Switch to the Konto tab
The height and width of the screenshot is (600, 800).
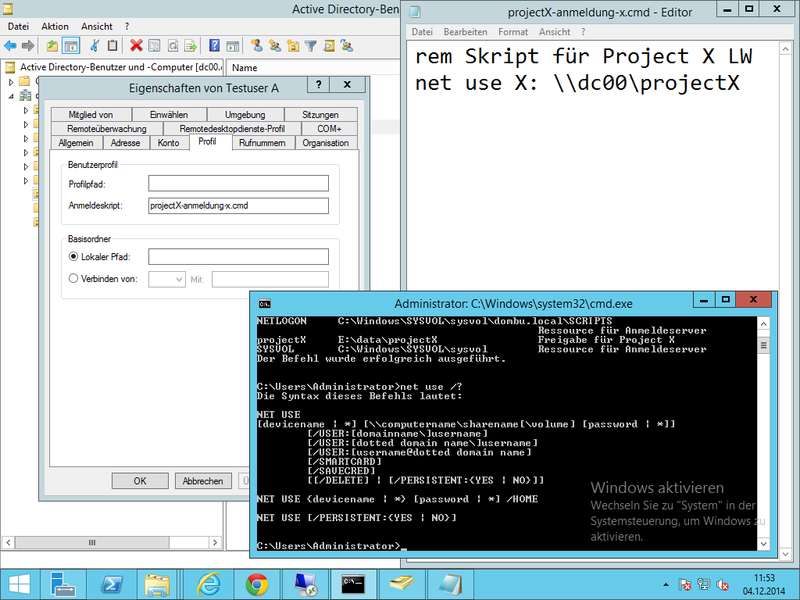[169, 143]
